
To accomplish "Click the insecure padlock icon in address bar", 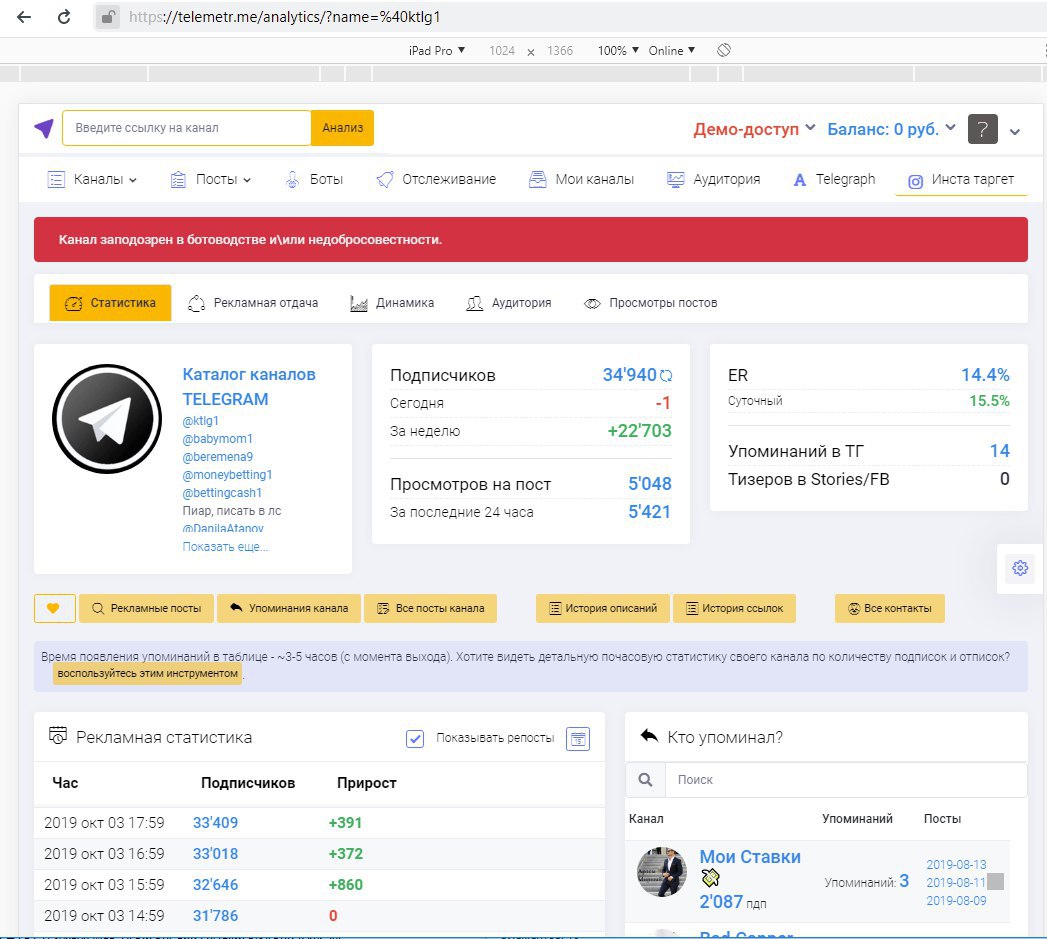I will pos(108,17).
